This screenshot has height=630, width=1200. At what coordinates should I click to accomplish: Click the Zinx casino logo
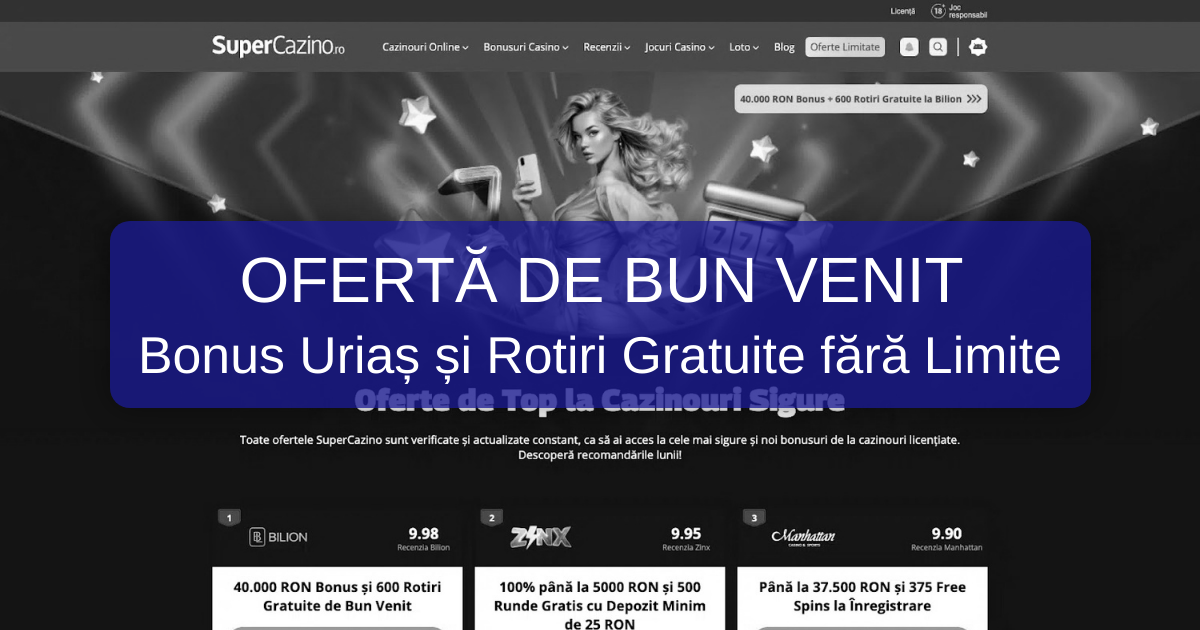click(541, 537)
